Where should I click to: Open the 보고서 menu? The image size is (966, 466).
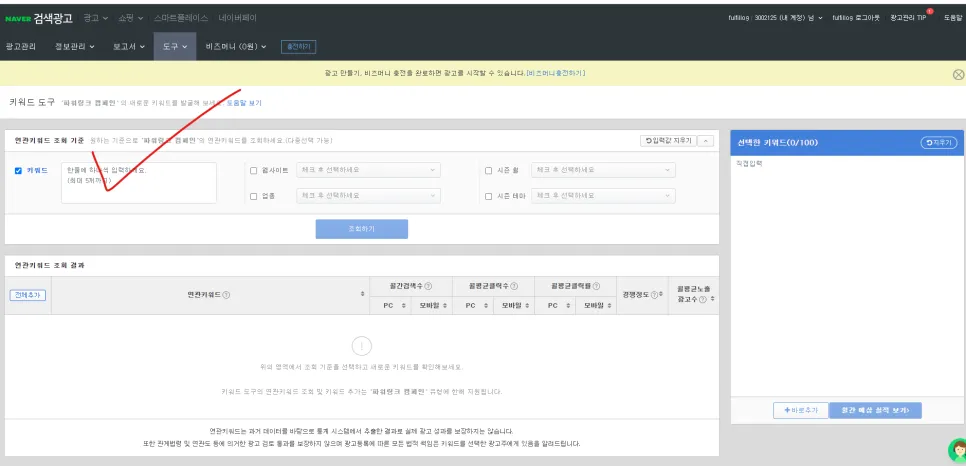point(129,46)
